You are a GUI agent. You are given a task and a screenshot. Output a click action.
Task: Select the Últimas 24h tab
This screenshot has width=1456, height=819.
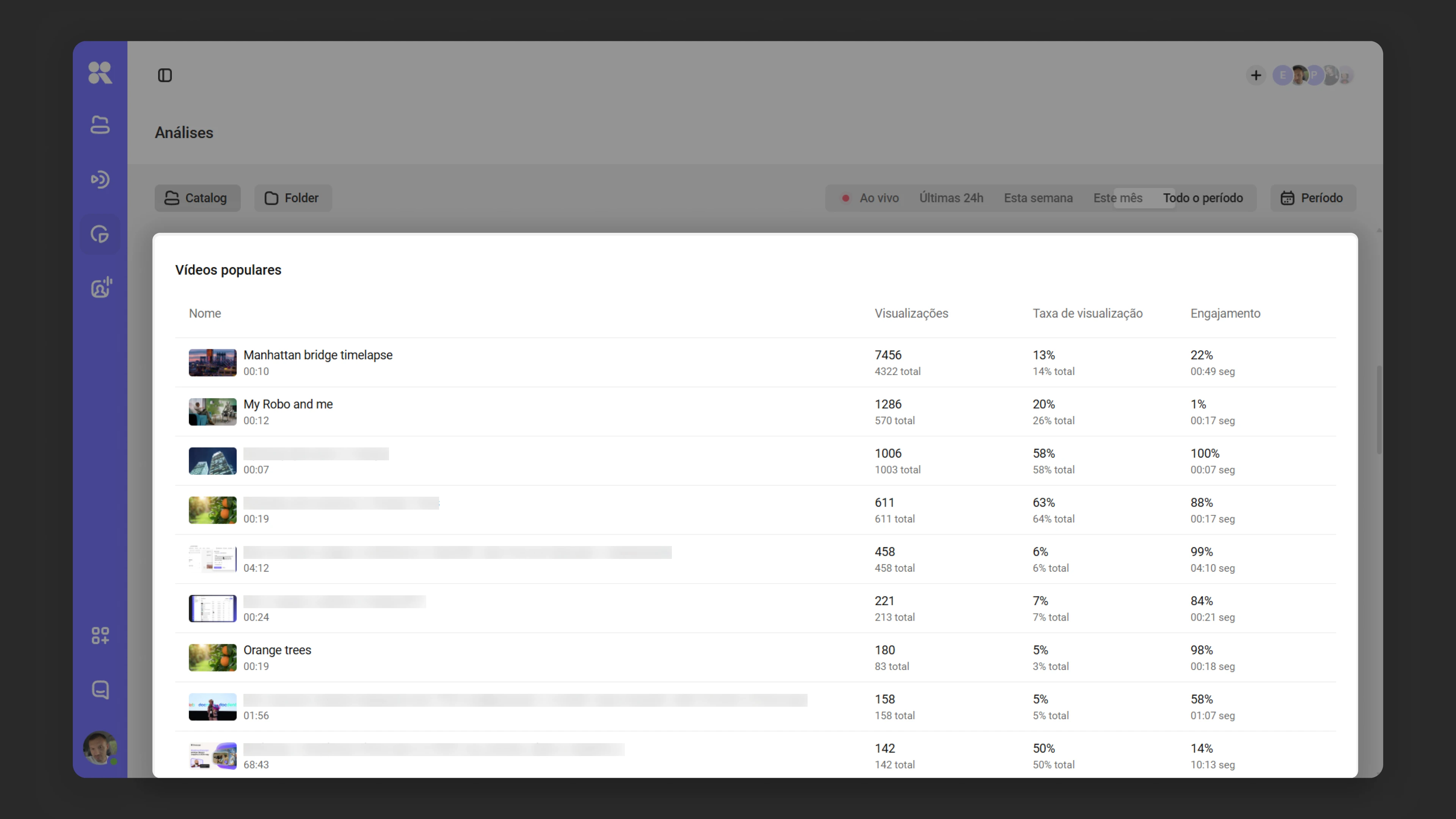tap(951, 198)
